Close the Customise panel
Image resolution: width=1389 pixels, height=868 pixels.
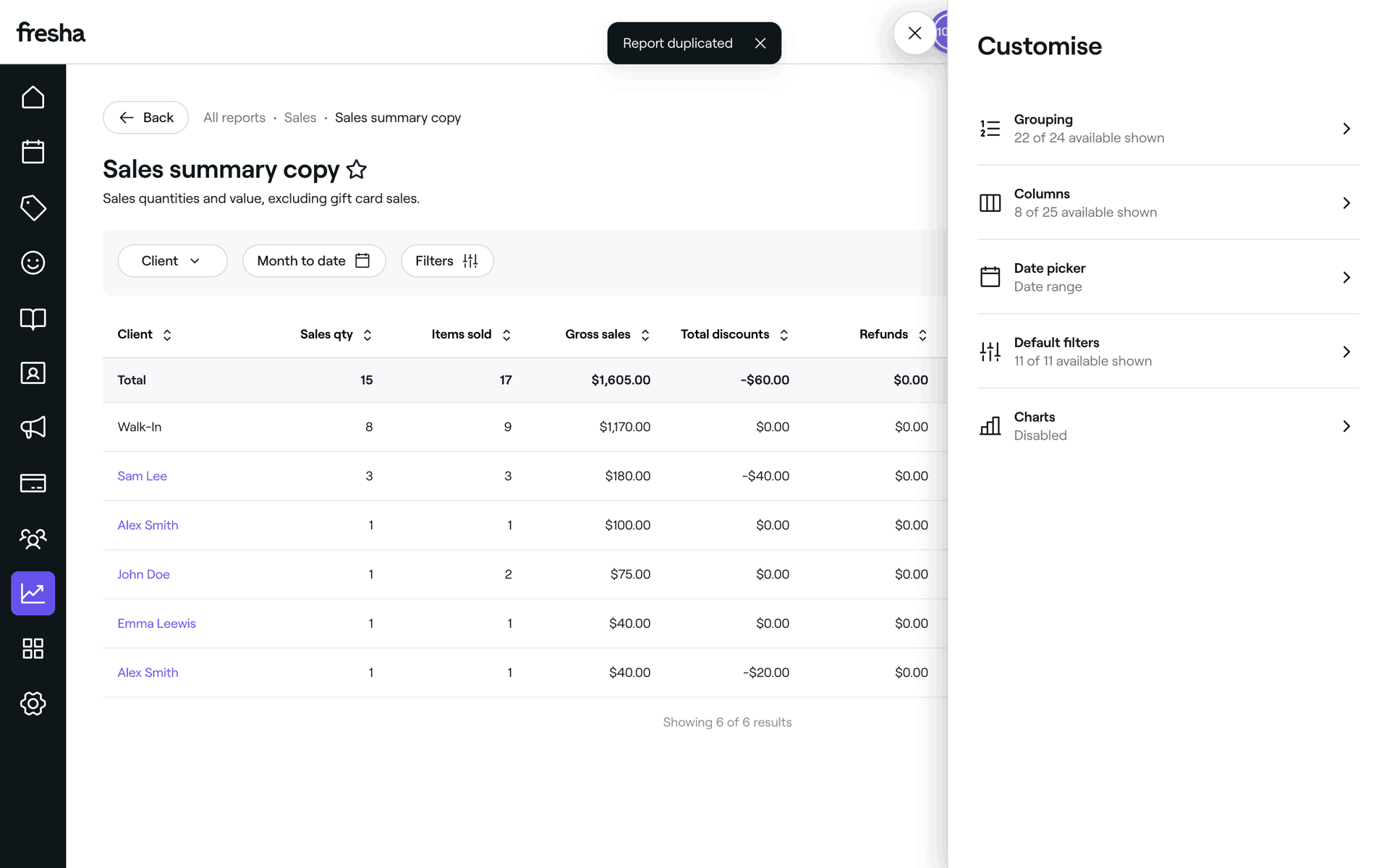(914, 33)
